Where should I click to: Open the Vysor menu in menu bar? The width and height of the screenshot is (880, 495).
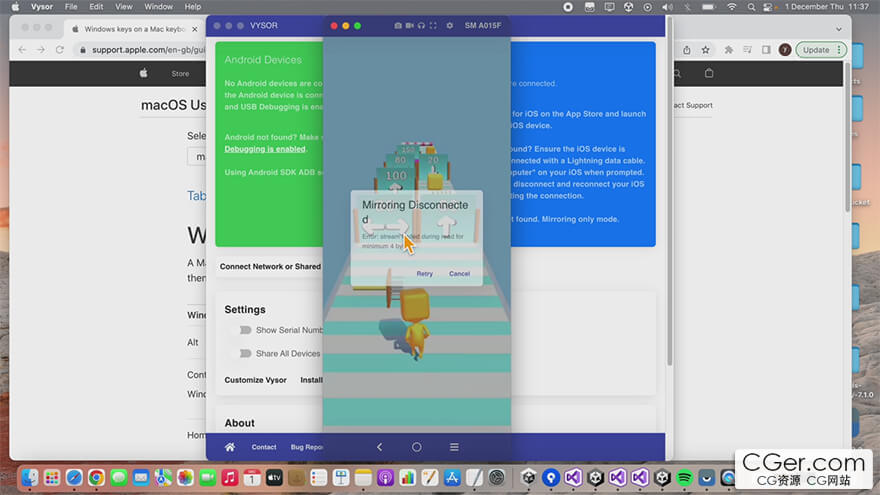[42, 7]
